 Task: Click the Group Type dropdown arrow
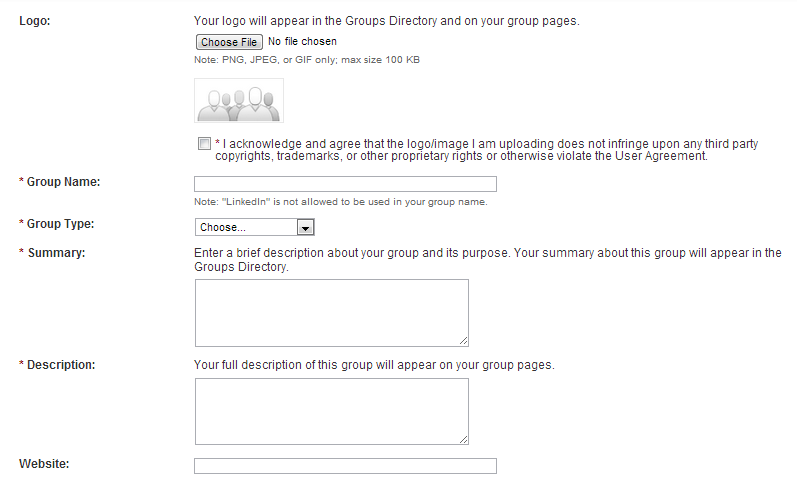coord(305,227)
